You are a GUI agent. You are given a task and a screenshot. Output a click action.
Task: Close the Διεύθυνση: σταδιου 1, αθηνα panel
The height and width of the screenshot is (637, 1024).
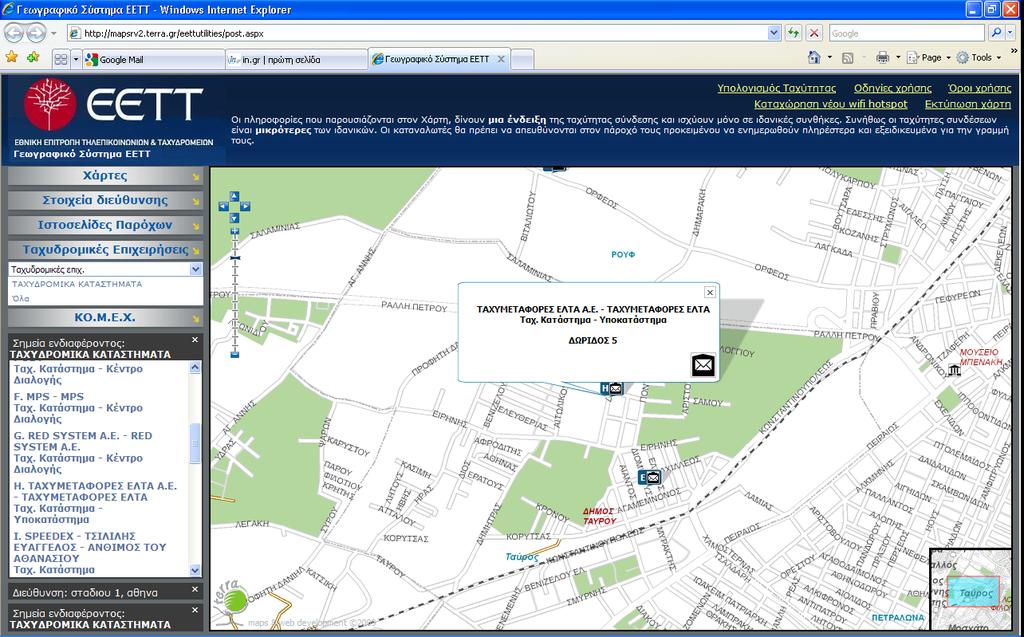195,589
